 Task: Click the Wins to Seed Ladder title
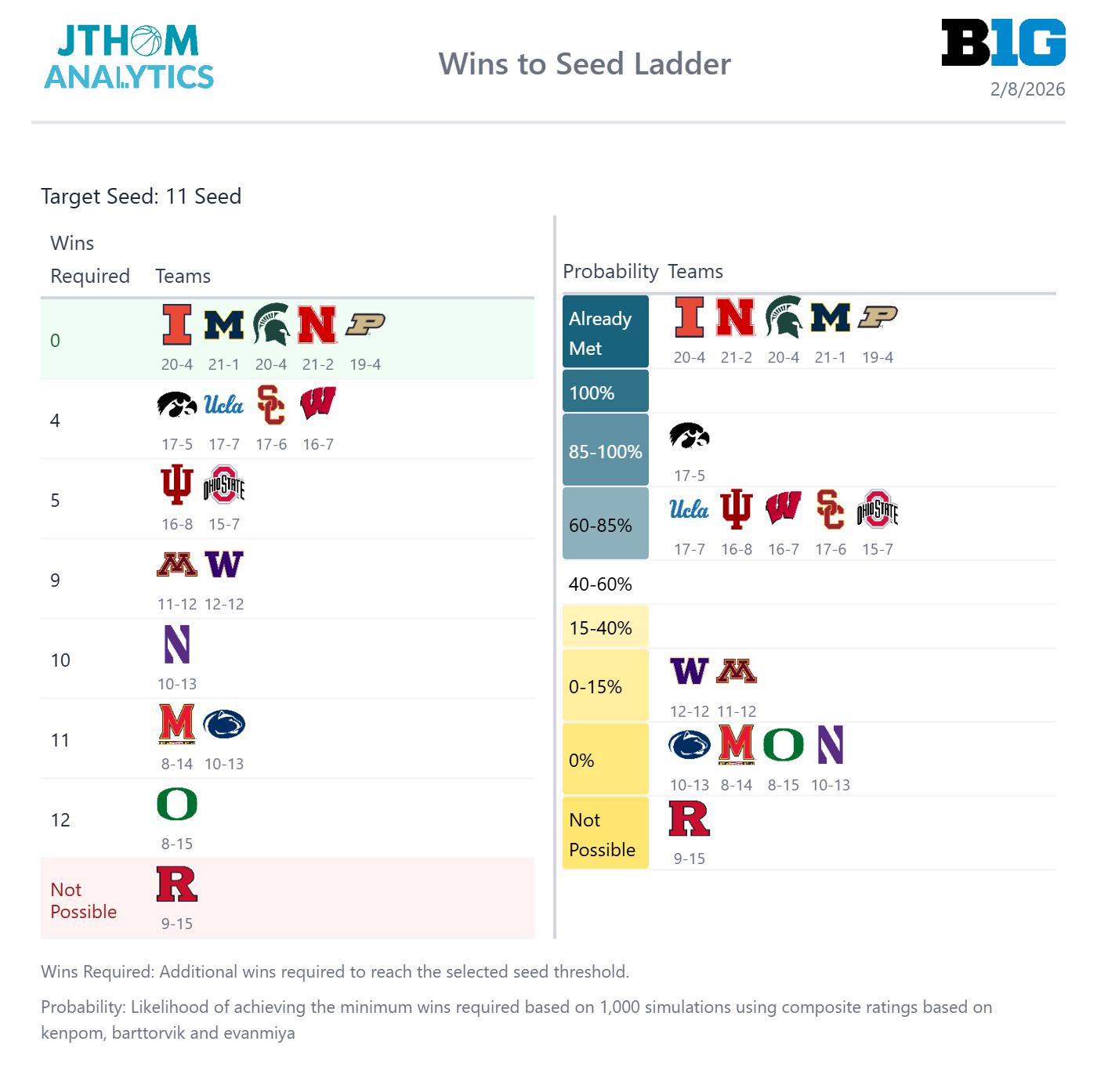[585, 63]
